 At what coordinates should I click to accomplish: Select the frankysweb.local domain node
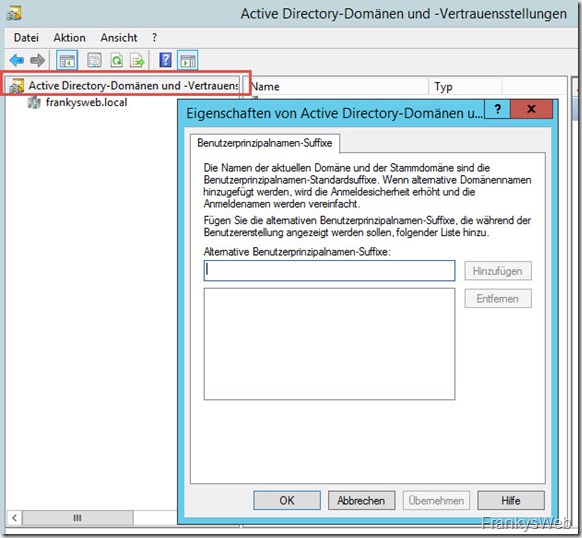[x=78, y=102]
